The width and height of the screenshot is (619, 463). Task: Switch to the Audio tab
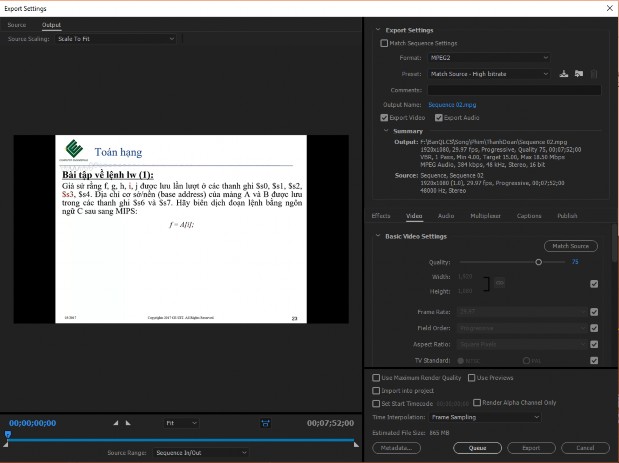coord(446,215)
